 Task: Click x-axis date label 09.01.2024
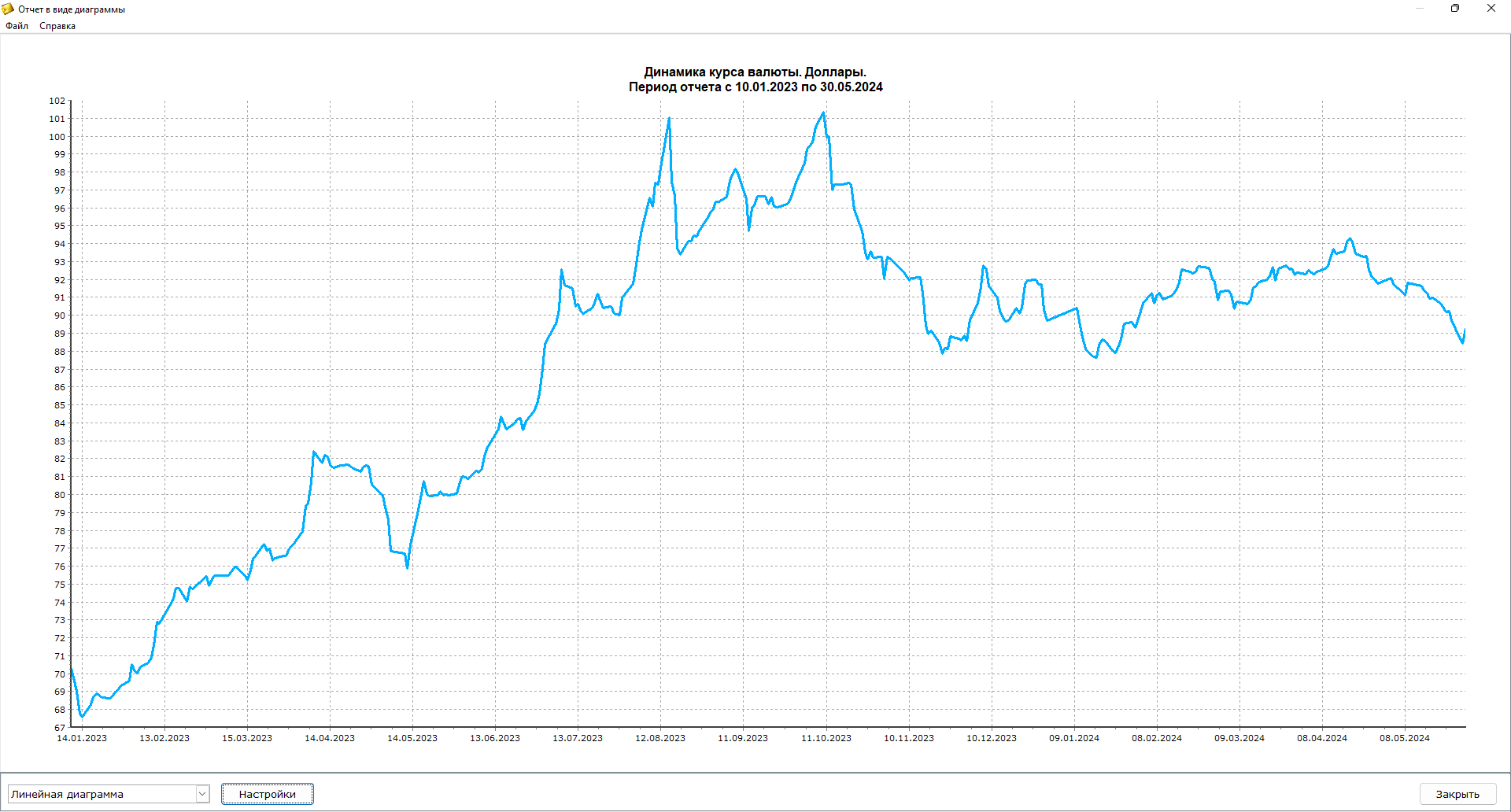pos(1074,738)
